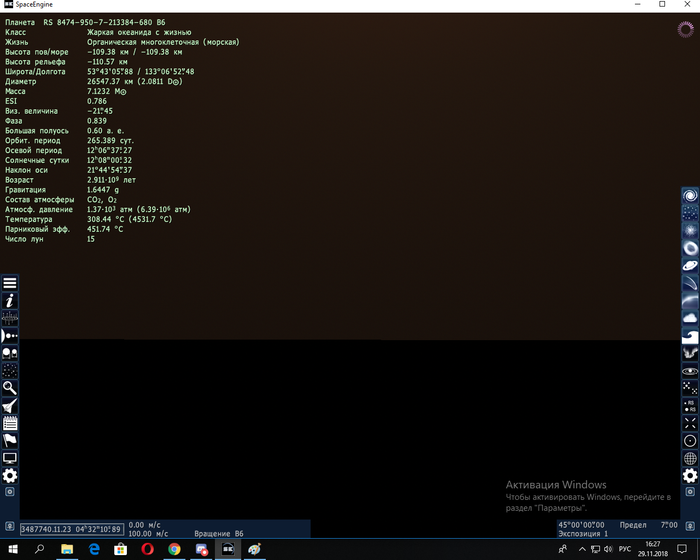Image resolution: width=700 pixels, height=560 pixels.
Task: Open the spacecraft manager icon
Action: (10, 405)
